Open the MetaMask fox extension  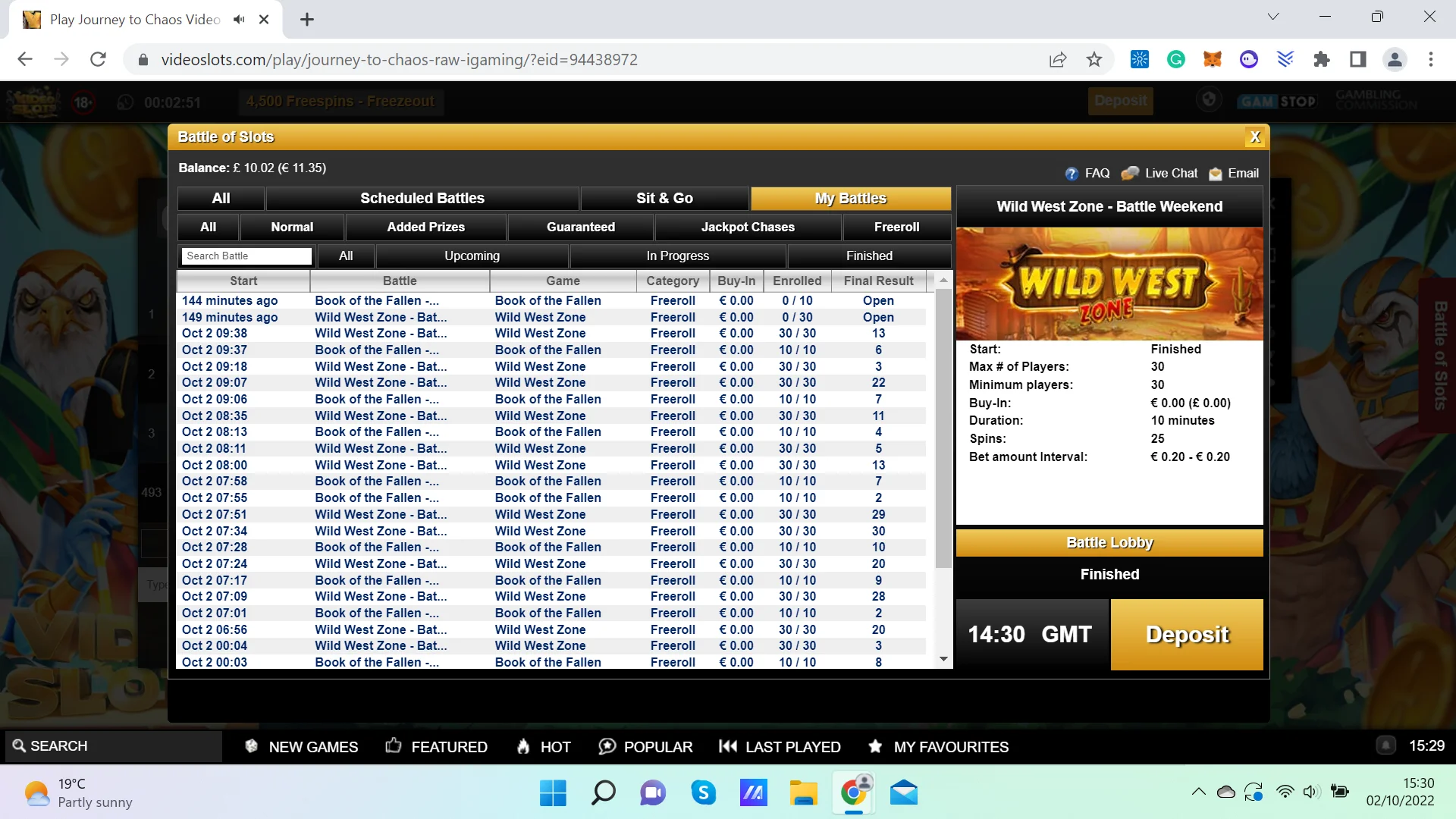(x=1213, y=59)
